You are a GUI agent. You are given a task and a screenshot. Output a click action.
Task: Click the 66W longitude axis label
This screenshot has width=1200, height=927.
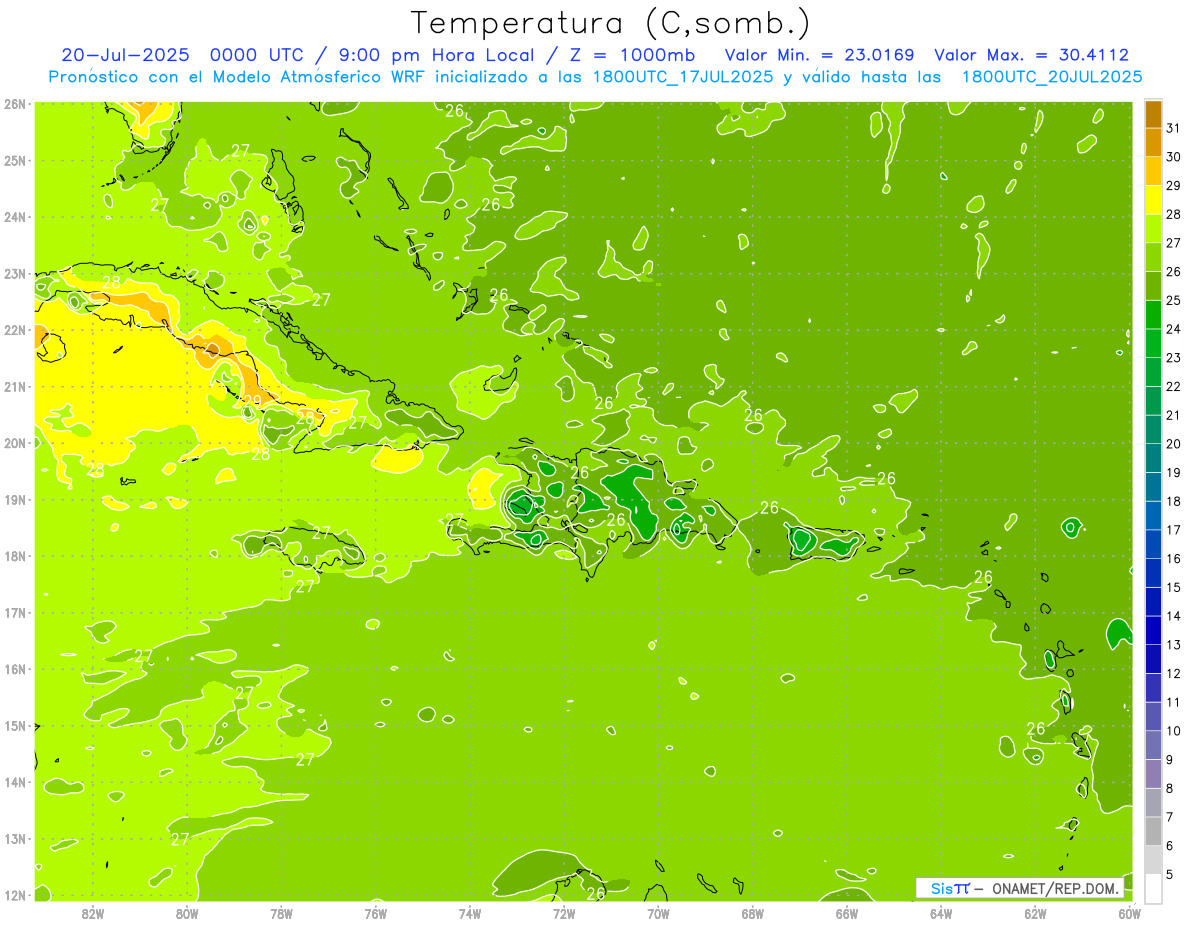pos(847,912)
